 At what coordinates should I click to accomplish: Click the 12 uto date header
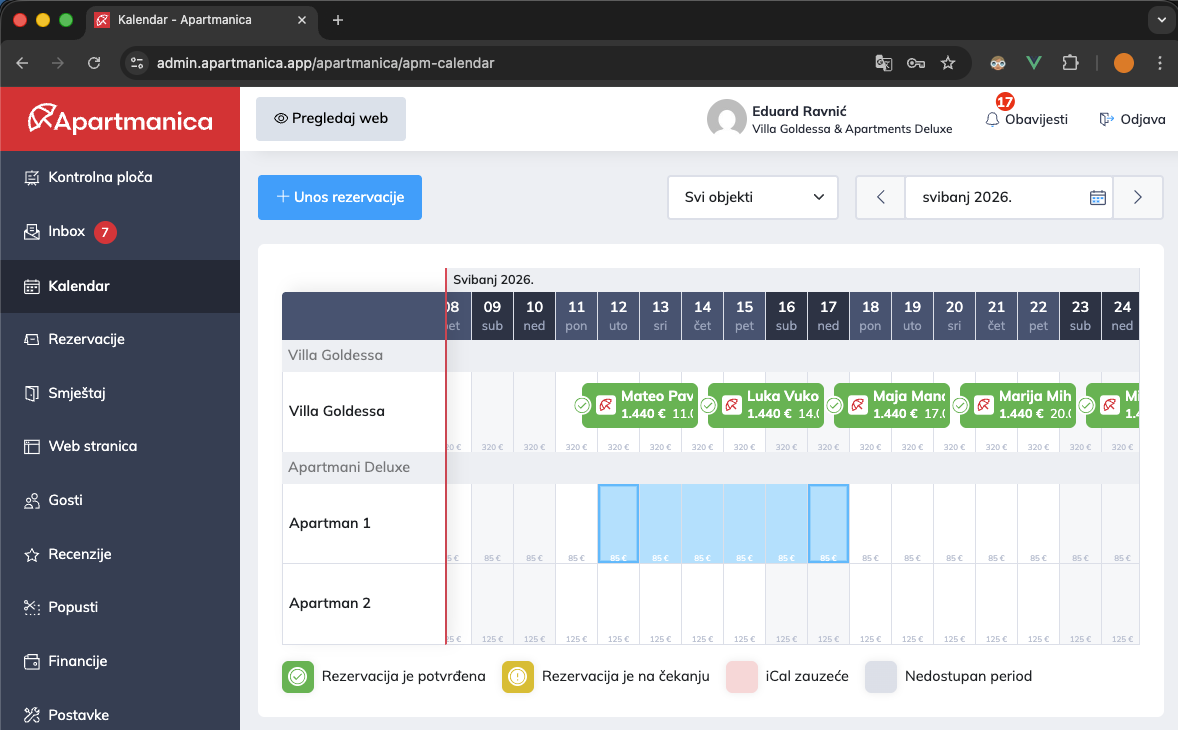[x=618, y=316]
